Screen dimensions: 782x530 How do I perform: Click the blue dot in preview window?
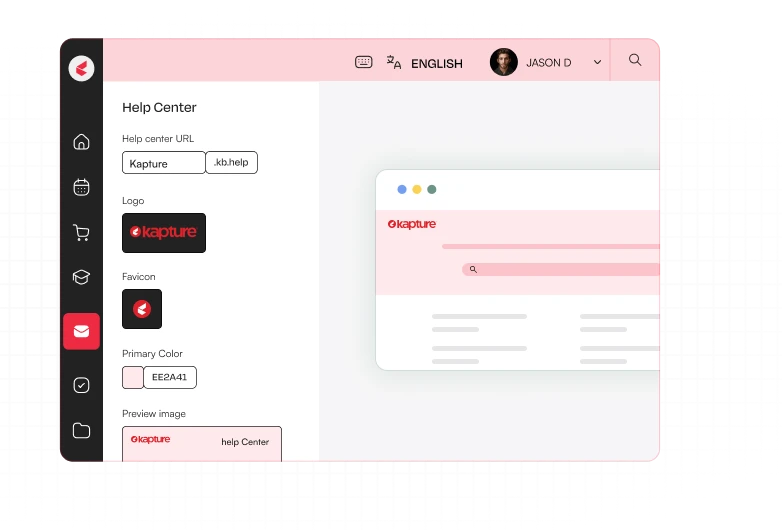[402, 189]
